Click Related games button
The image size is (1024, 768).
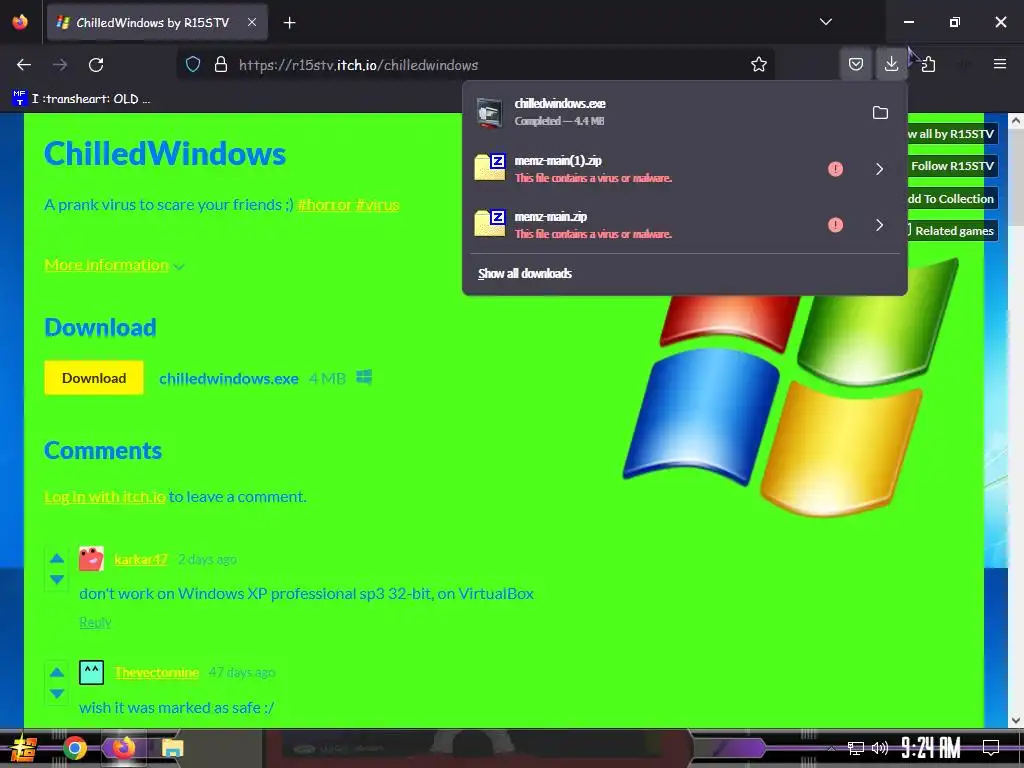[x=951, y=231]
